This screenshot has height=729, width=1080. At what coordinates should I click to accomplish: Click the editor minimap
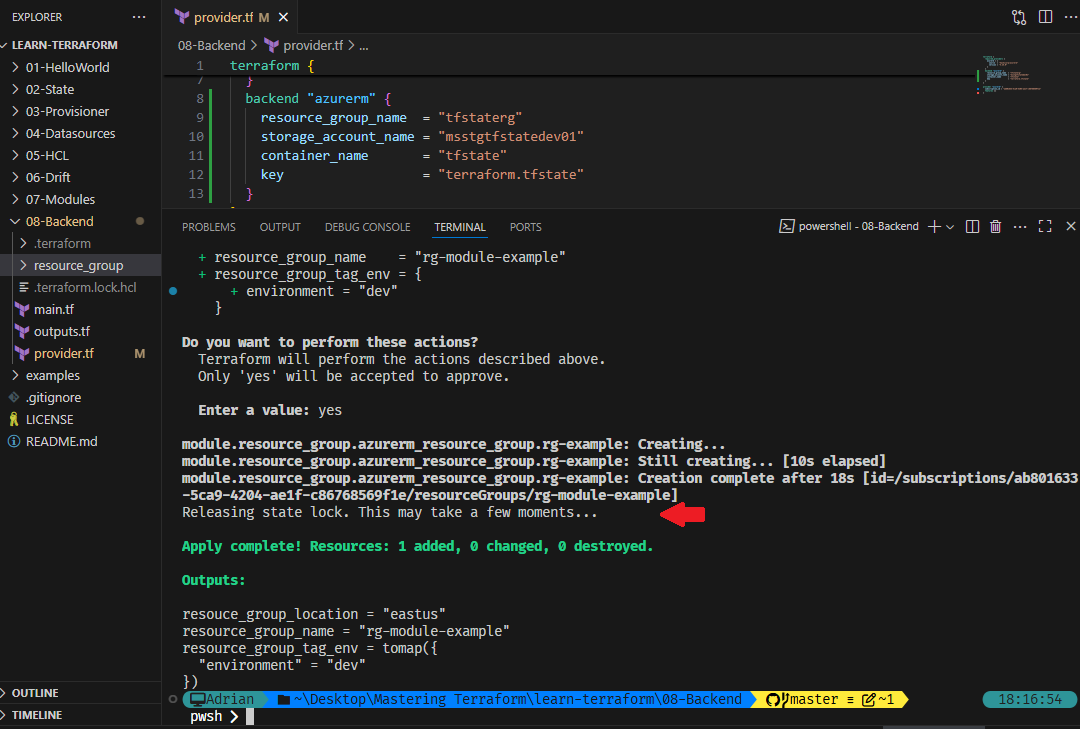pos(1009,74)
